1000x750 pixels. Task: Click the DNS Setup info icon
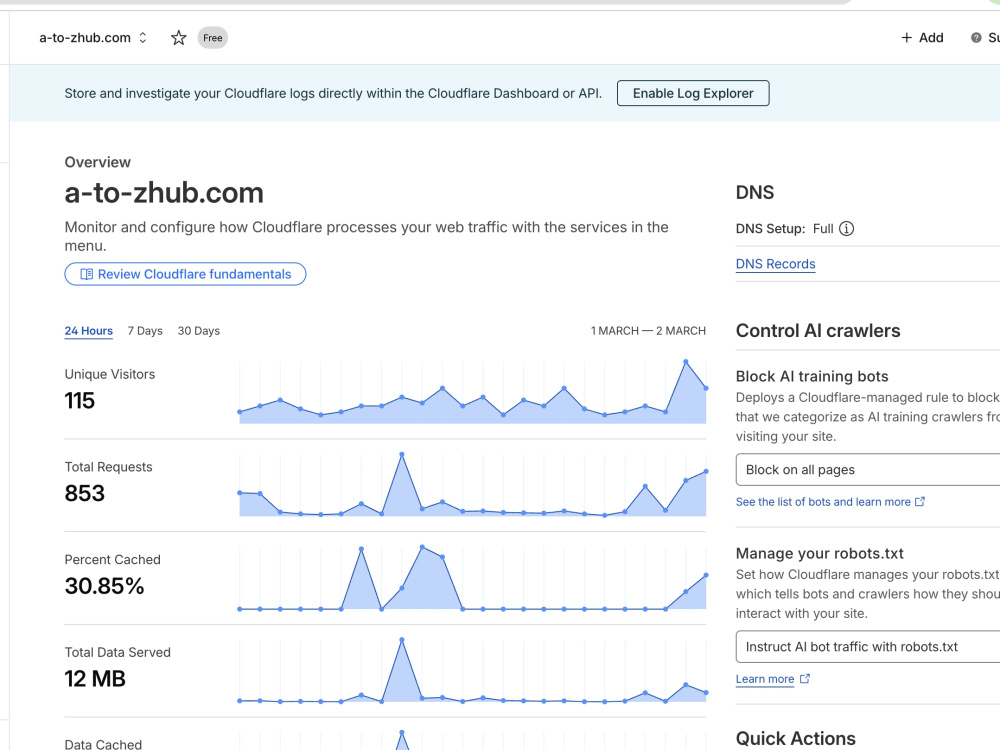[x=846, y=228]
